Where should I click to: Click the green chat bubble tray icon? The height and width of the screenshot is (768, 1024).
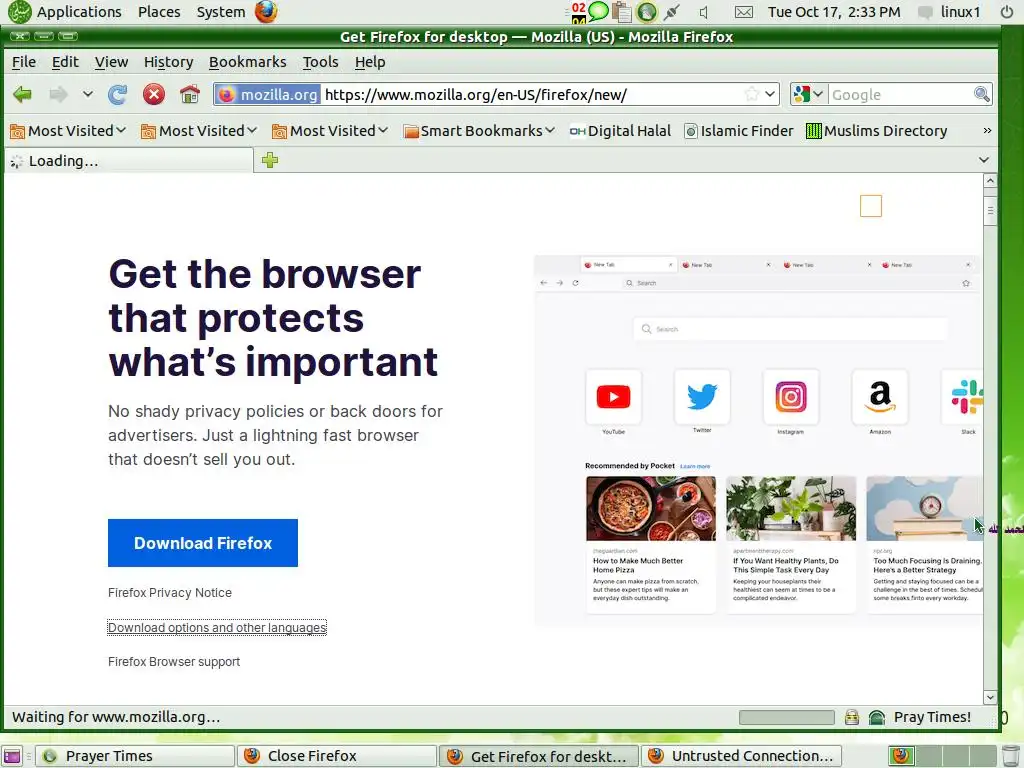[598, 11]
